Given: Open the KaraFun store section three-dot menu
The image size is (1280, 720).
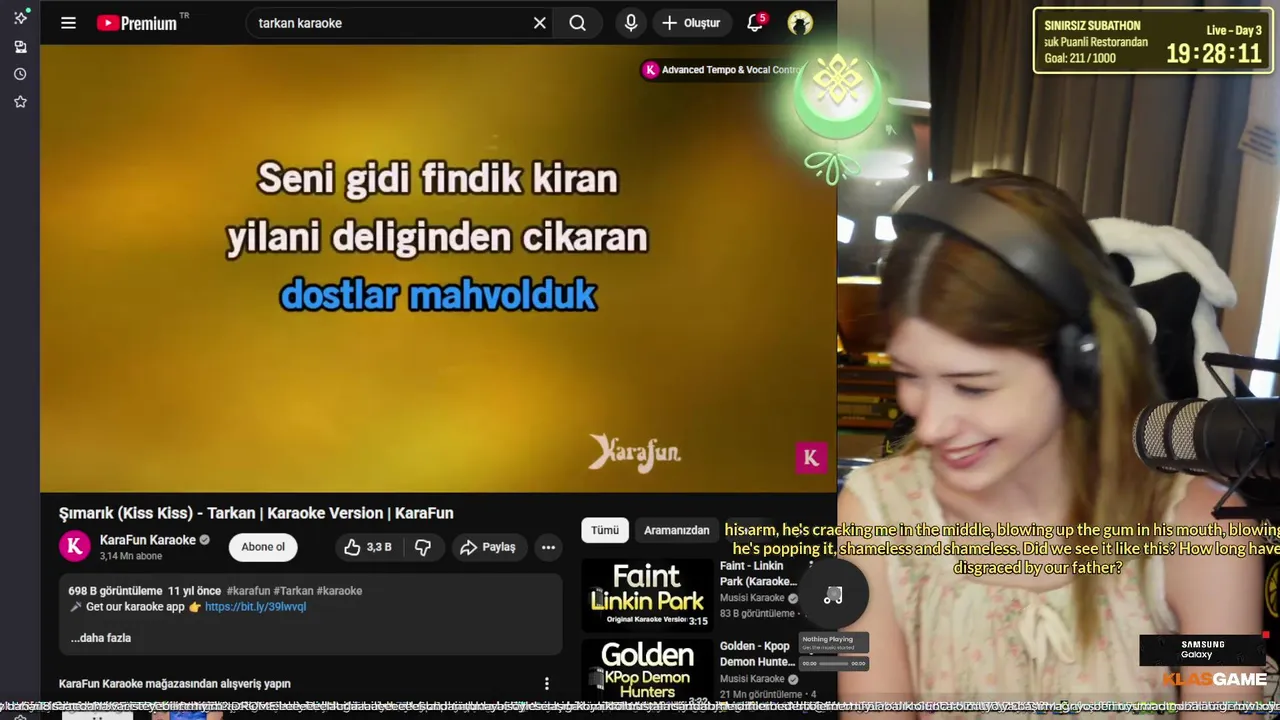Looking at the screenshot, I should tap(546, 684).
